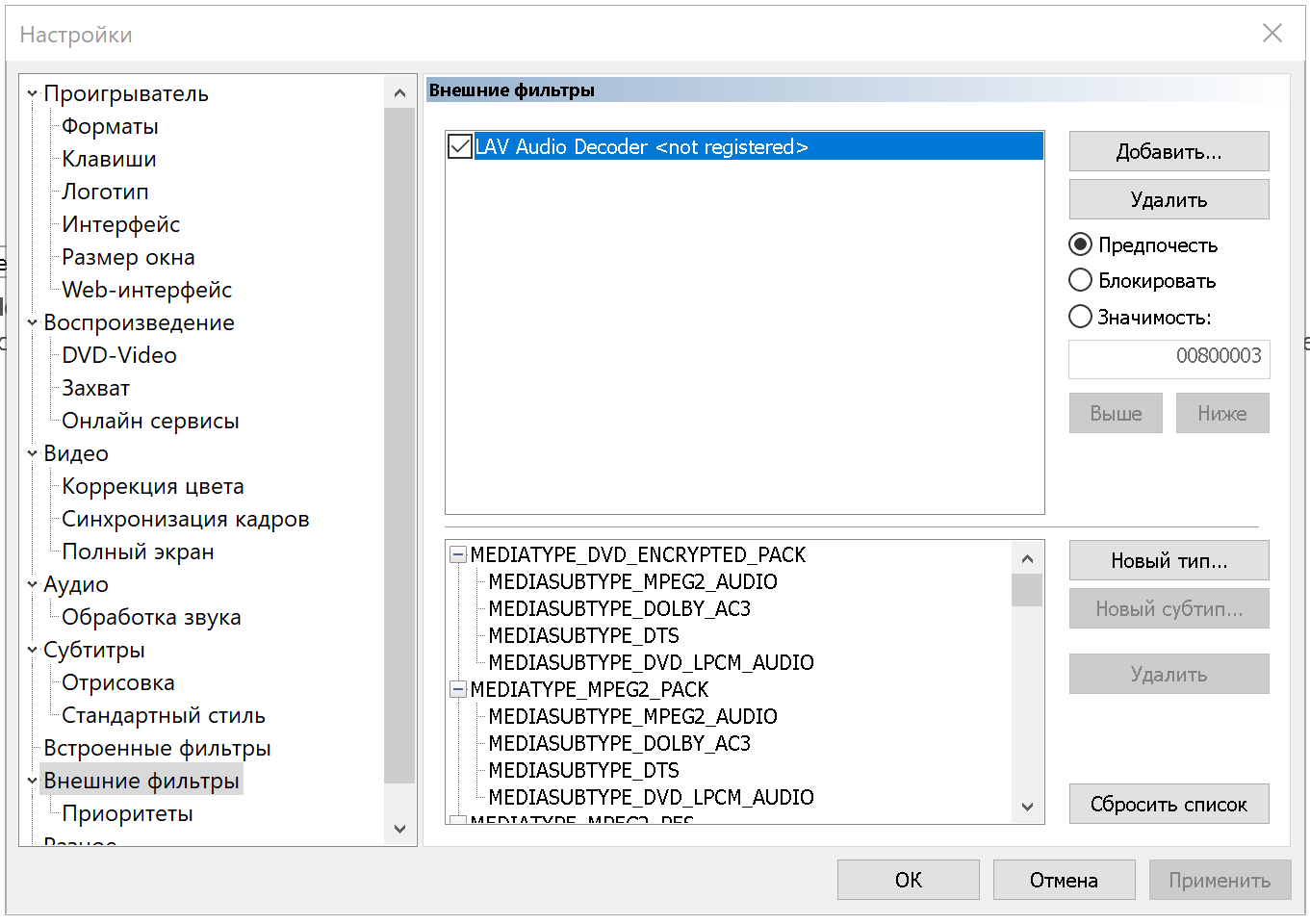Collapse the MEDIATYPE_DVD_ENCRYPTED_PACK tree node
The image size is (1310, 924).
tap(458, 554)
